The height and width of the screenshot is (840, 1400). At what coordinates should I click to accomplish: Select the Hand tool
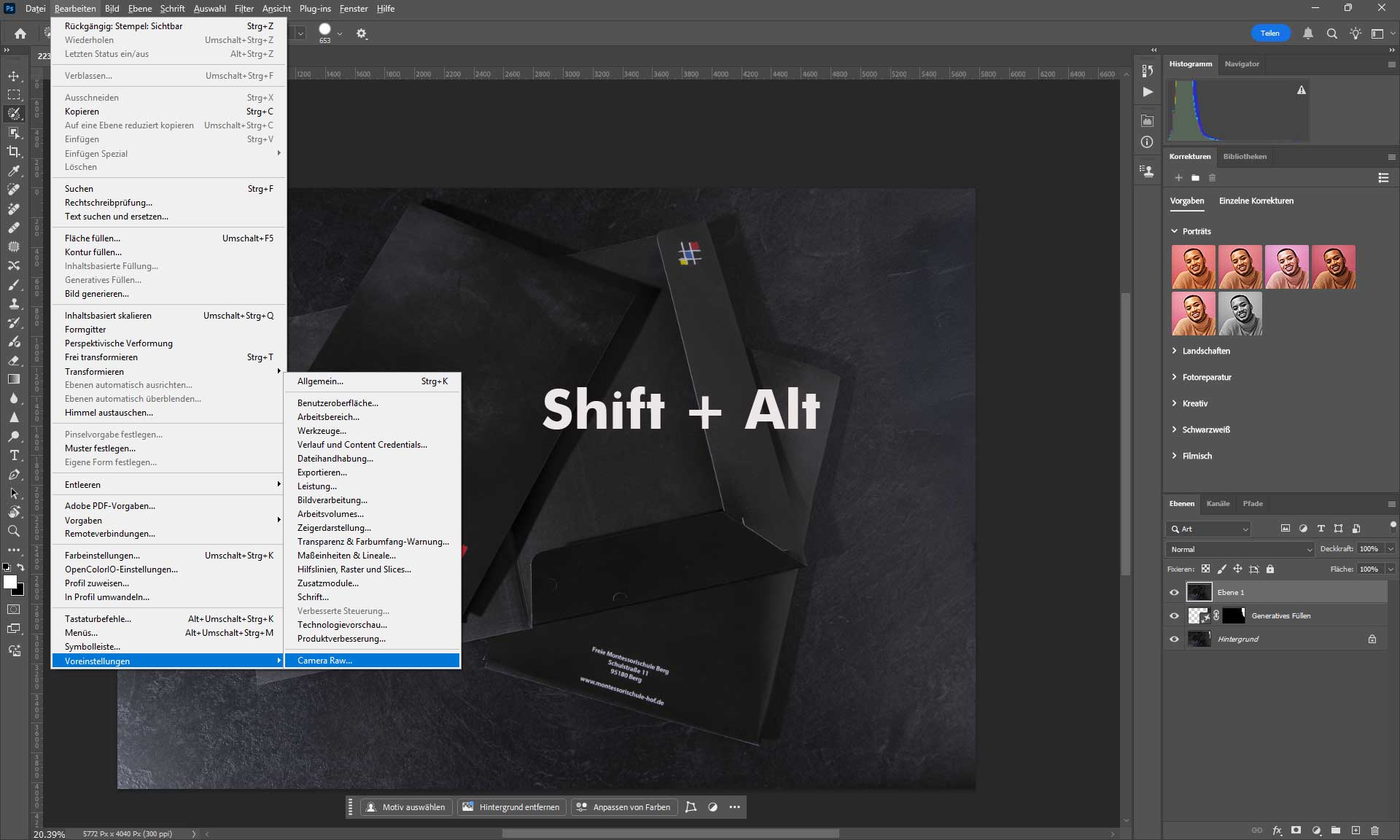[14, 513]
